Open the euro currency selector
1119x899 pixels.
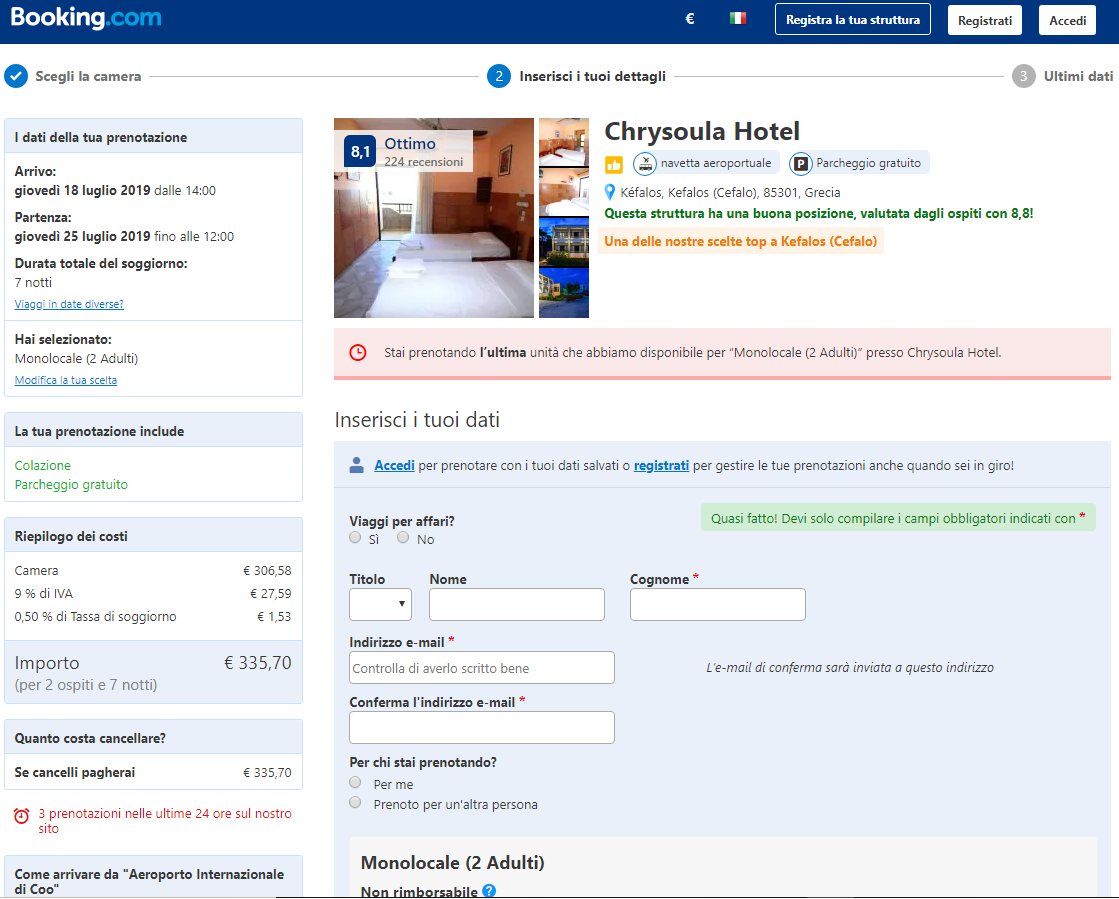tap(689, 19)
